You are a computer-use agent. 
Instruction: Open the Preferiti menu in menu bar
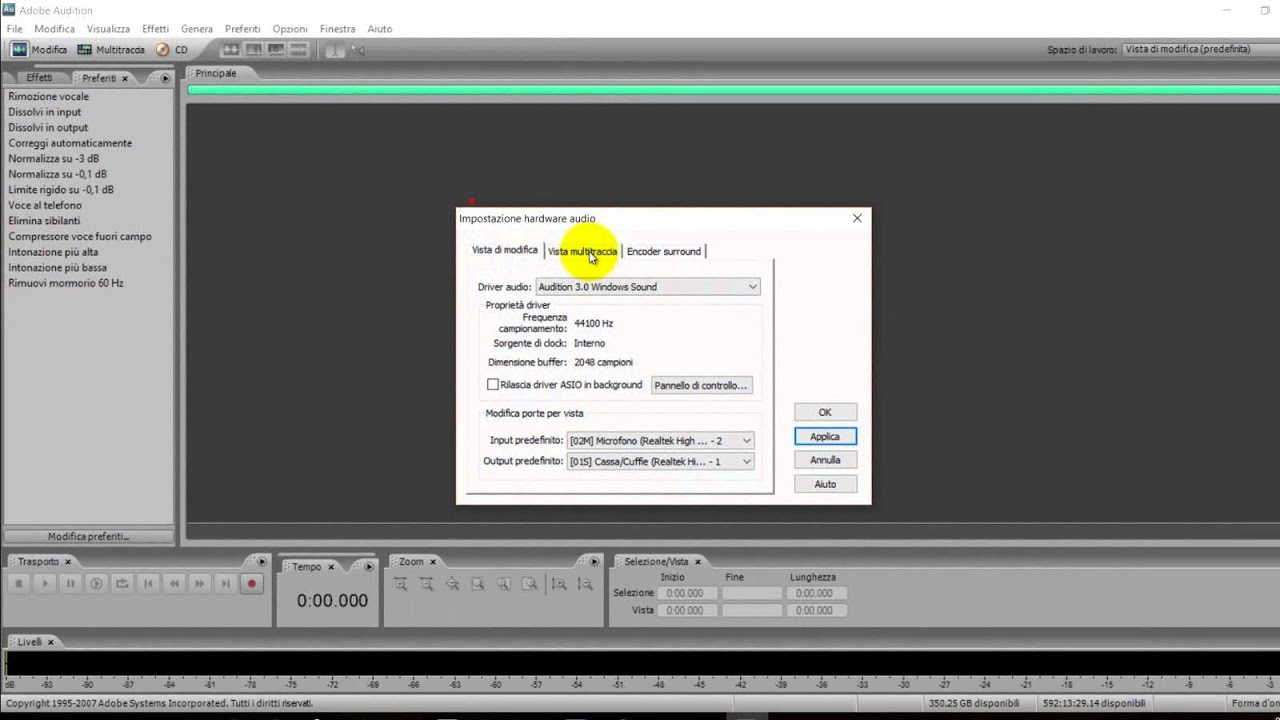242,29
